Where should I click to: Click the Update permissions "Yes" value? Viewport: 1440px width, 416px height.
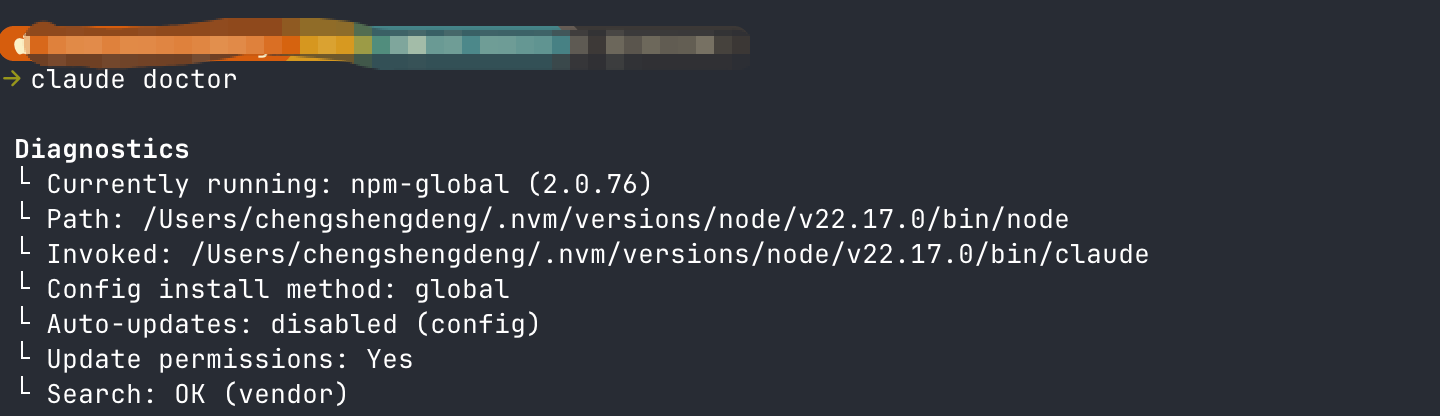tap(389, 359)
